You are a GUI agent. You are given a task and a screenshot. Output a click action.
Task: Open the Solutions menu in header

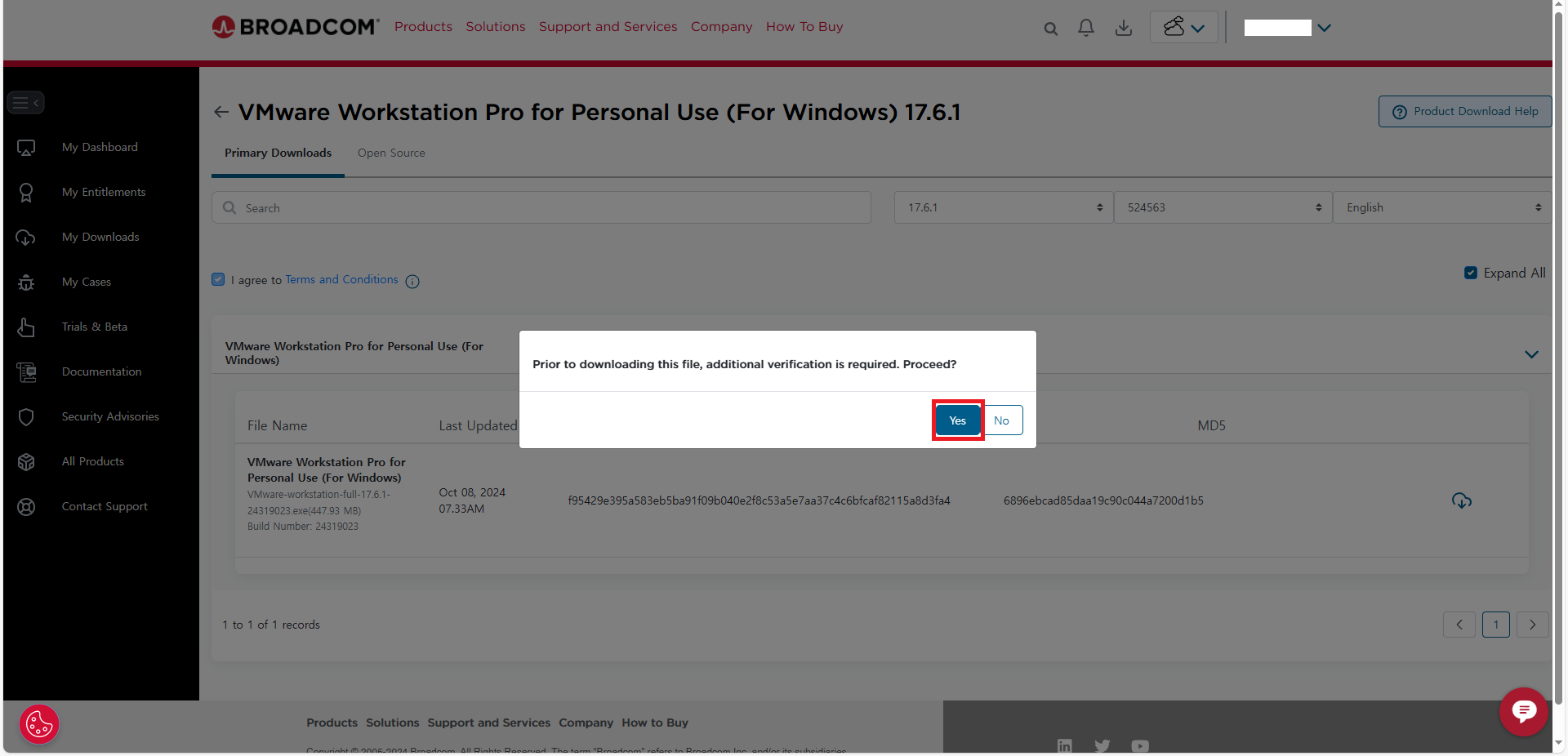tap(496, 27)
